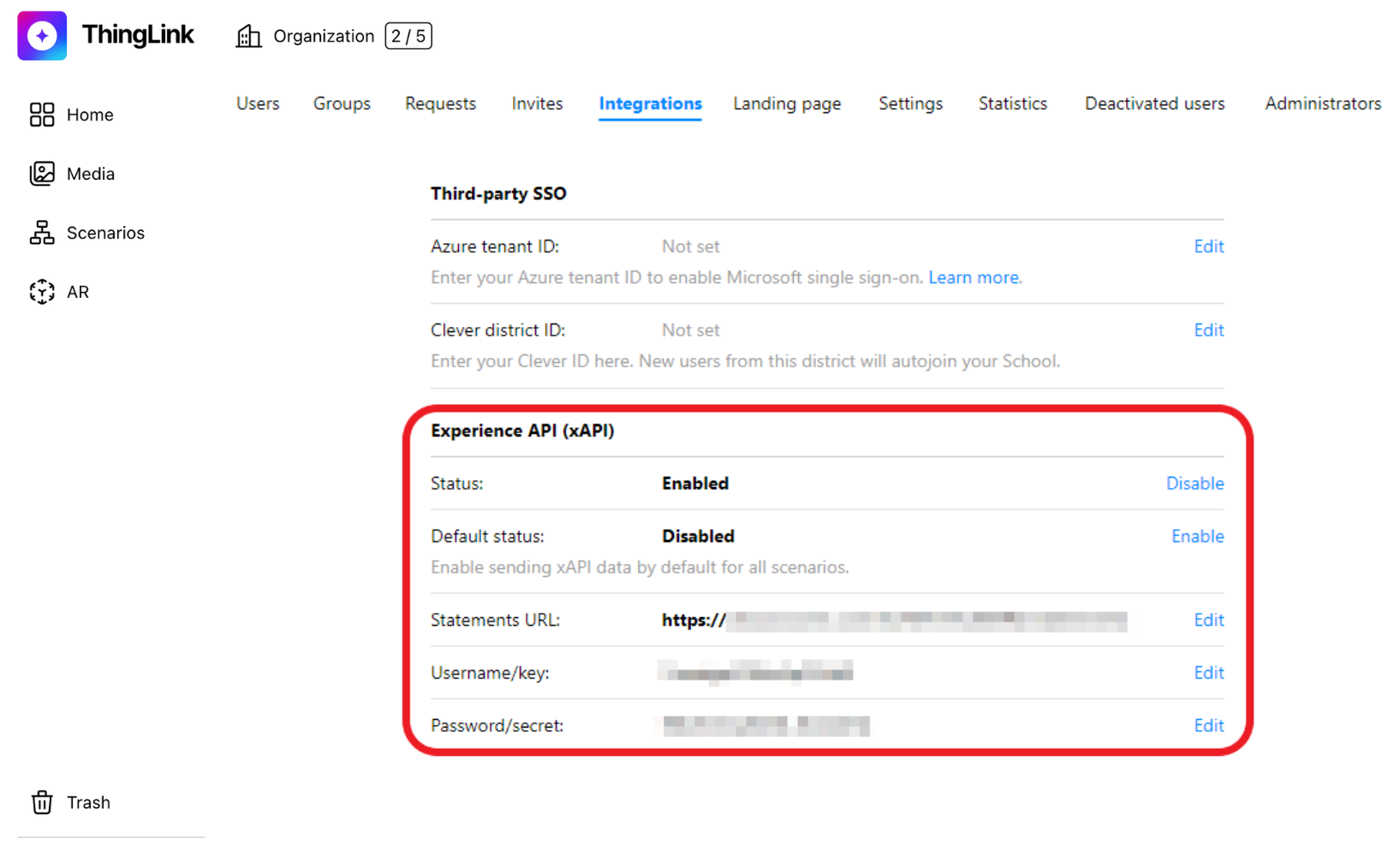This screenshot has height=844, width=1400.
Task: Open Media library icon in sidebar
Action: (x=42, y=174)
